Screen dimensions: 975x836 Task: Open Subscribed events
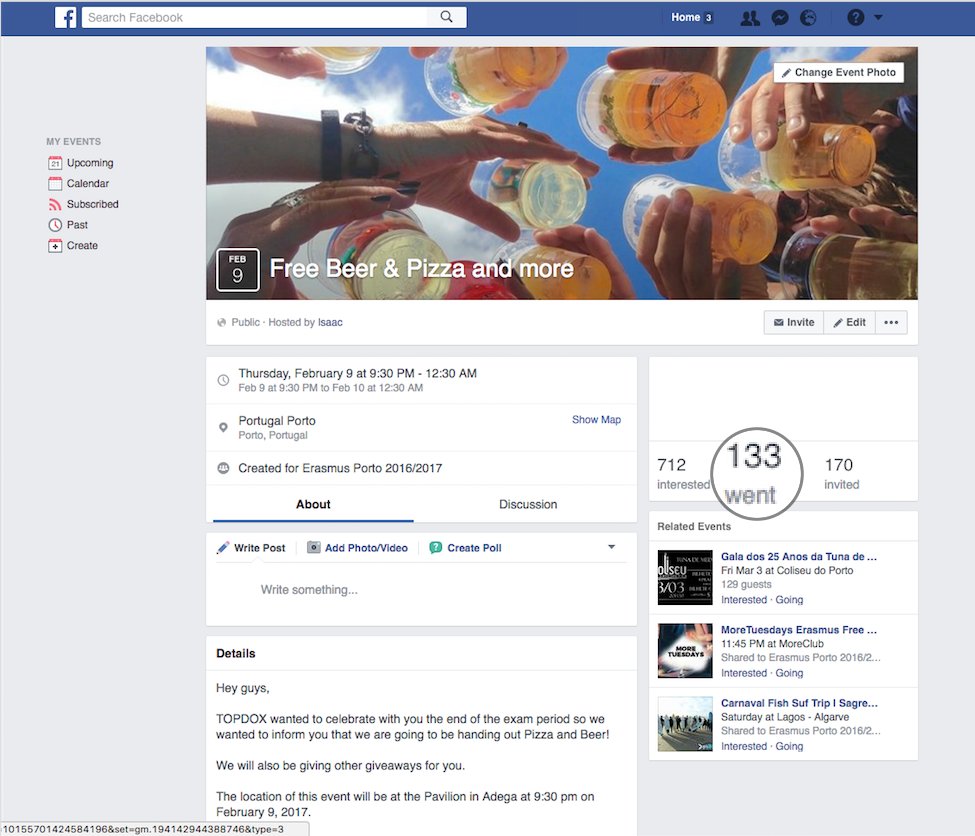93,204
